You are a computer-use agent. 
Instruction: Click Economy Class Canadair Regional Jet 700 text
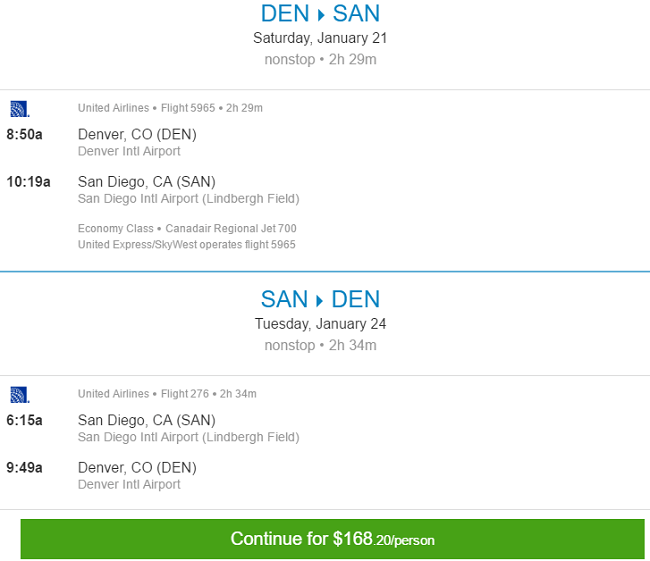click(187, 228)
